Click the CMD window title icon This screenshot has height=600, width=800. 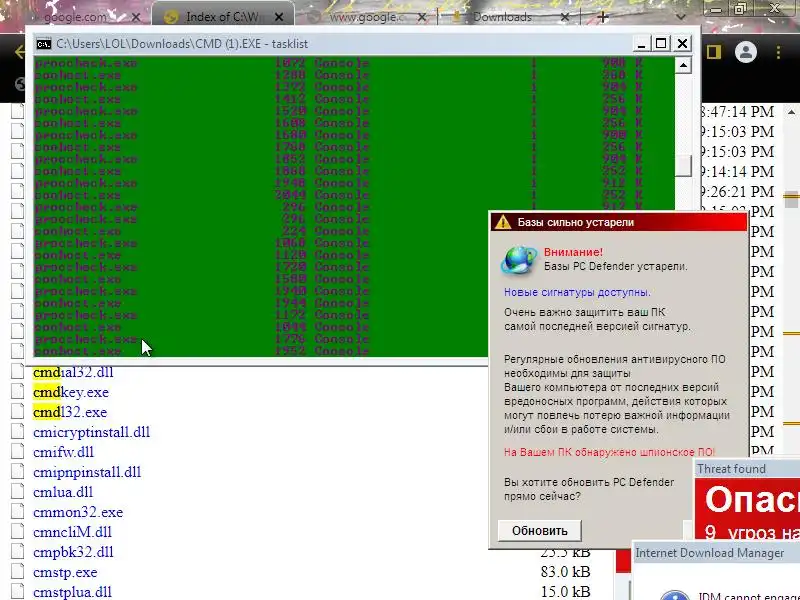coord(43,44)
